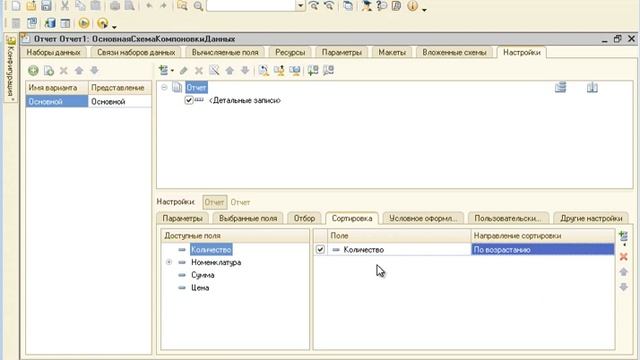Save with the floppy disk icon
The height and width of the screenshot is (360, 640).
tap(46, 6)
